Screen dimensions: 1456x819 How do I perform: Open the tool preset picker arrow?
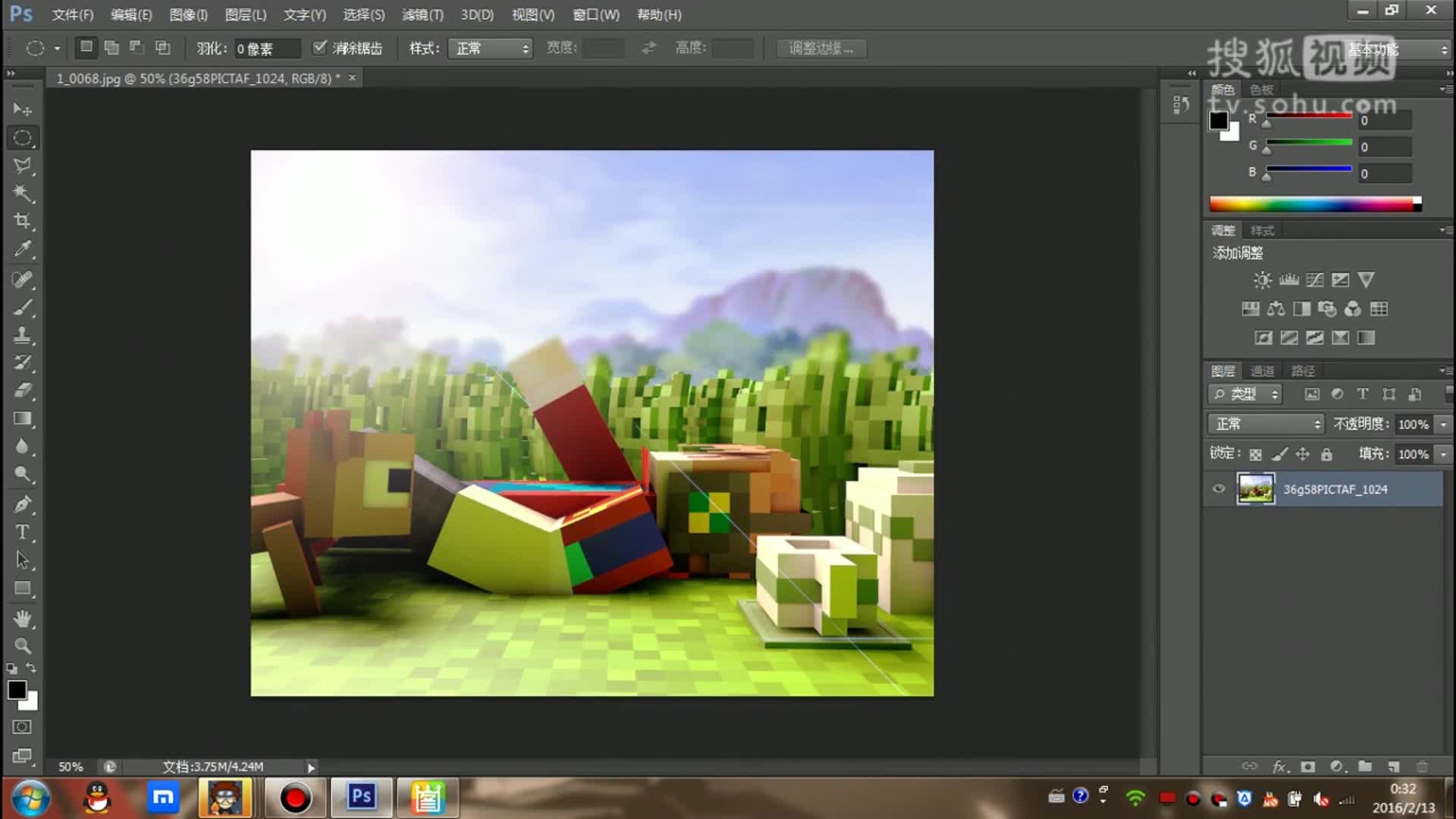point(57,49)
